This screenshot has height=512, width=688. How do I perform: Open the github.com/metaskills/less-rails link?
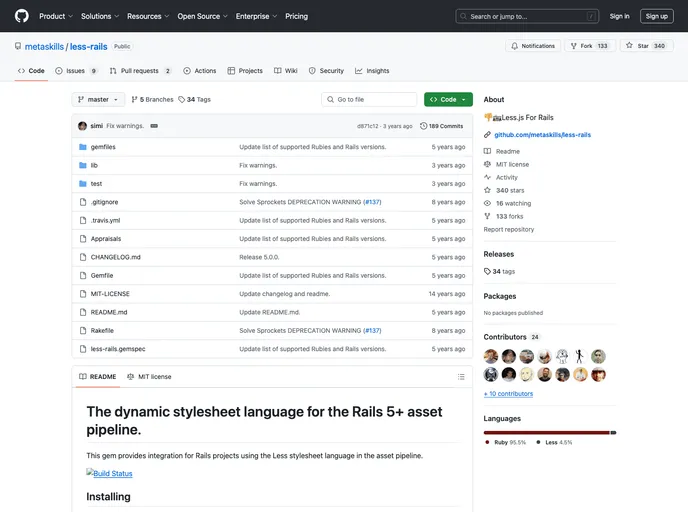[x=542, y=135]
